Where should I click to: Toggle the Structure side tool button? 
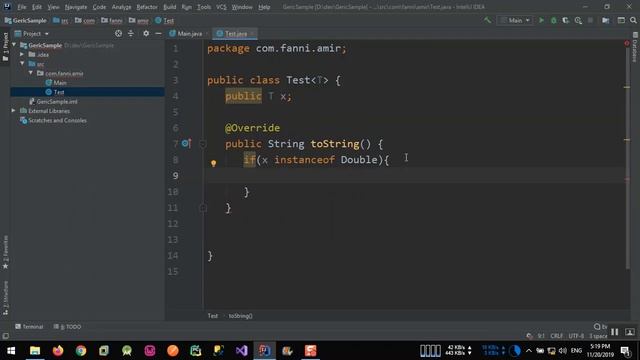click(5, 297)
